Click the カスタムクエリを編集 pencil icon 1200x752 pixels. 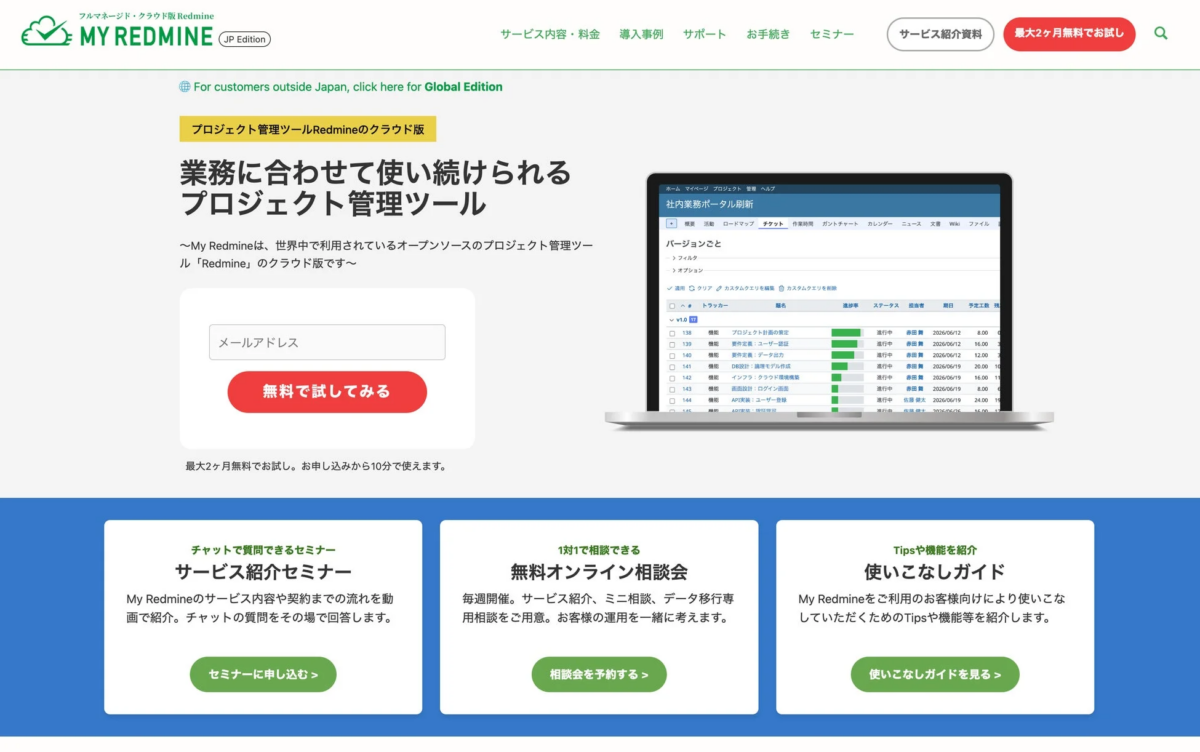(x=719, y=288)
